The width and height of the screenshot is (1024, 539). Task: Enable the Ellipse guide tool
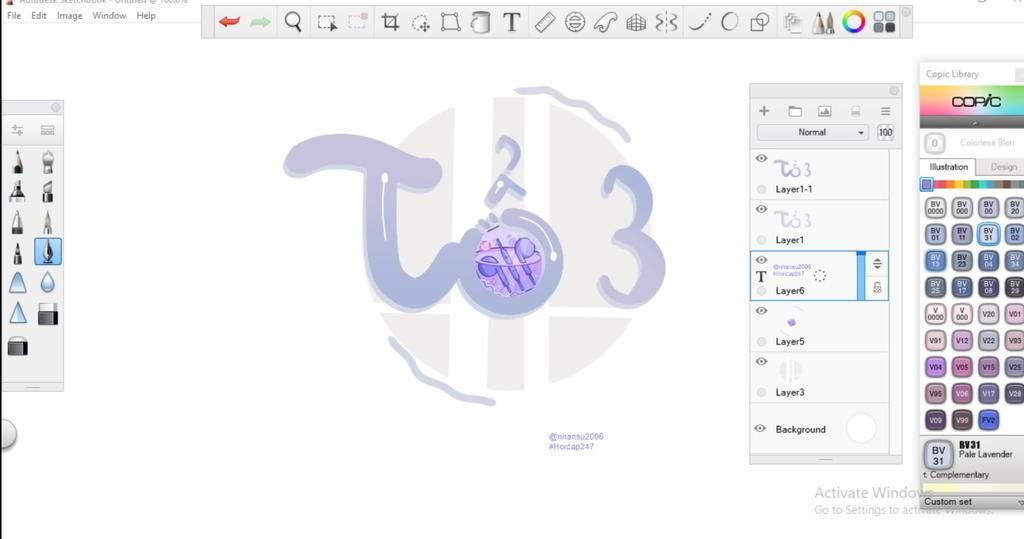(x=575, y=22)
